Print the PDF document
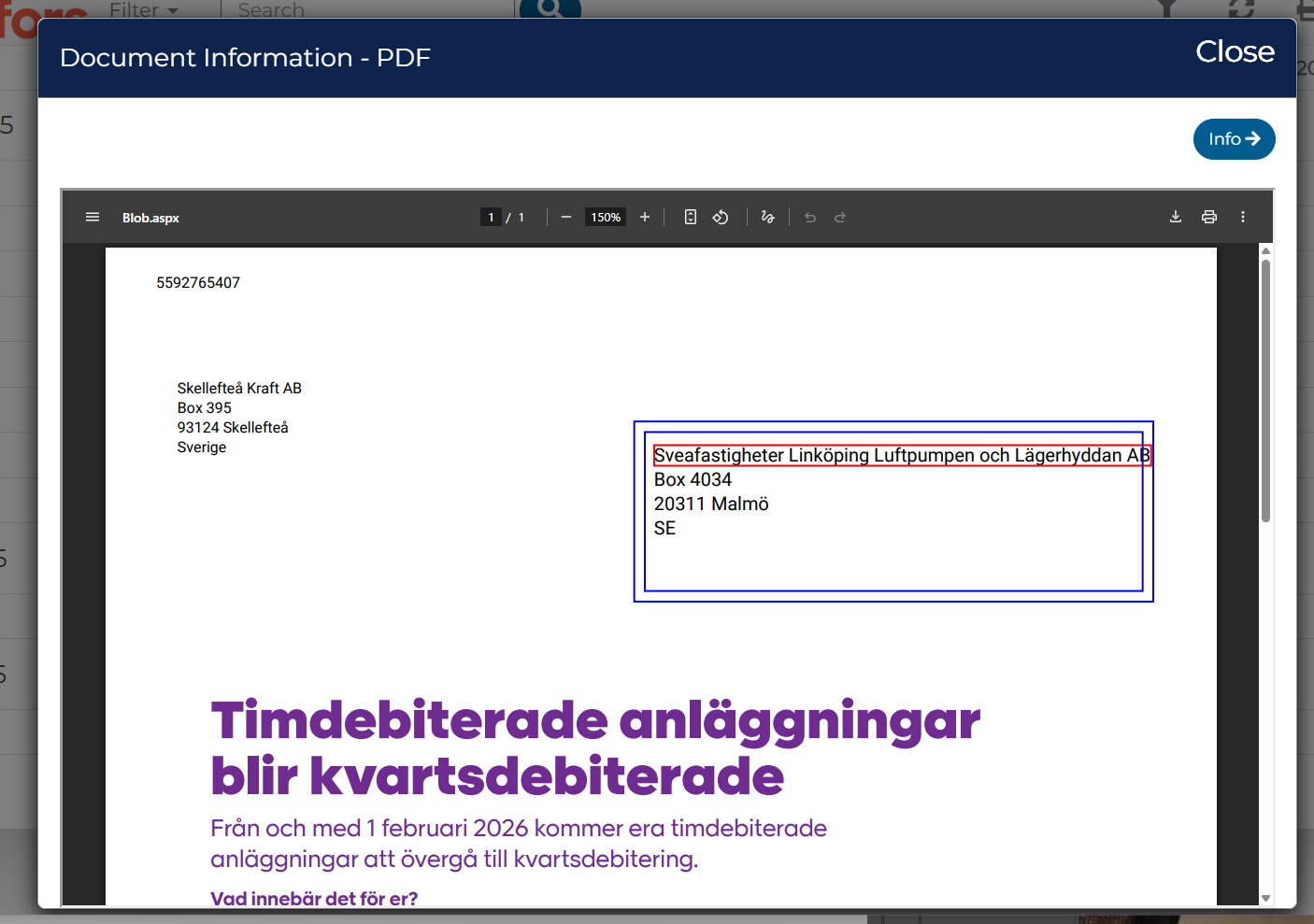This screenshot has height=924, width=1314. click(1209, 217)
